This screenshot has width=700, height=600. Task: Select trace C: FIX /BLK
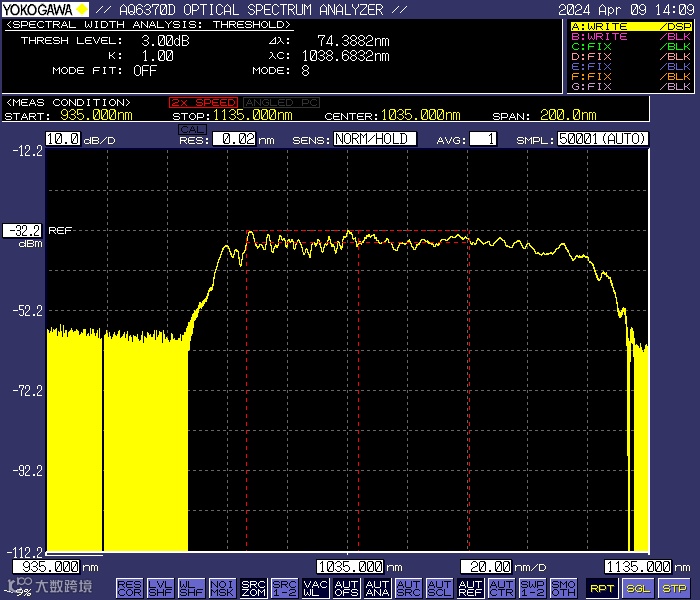[x=630, y=46]
